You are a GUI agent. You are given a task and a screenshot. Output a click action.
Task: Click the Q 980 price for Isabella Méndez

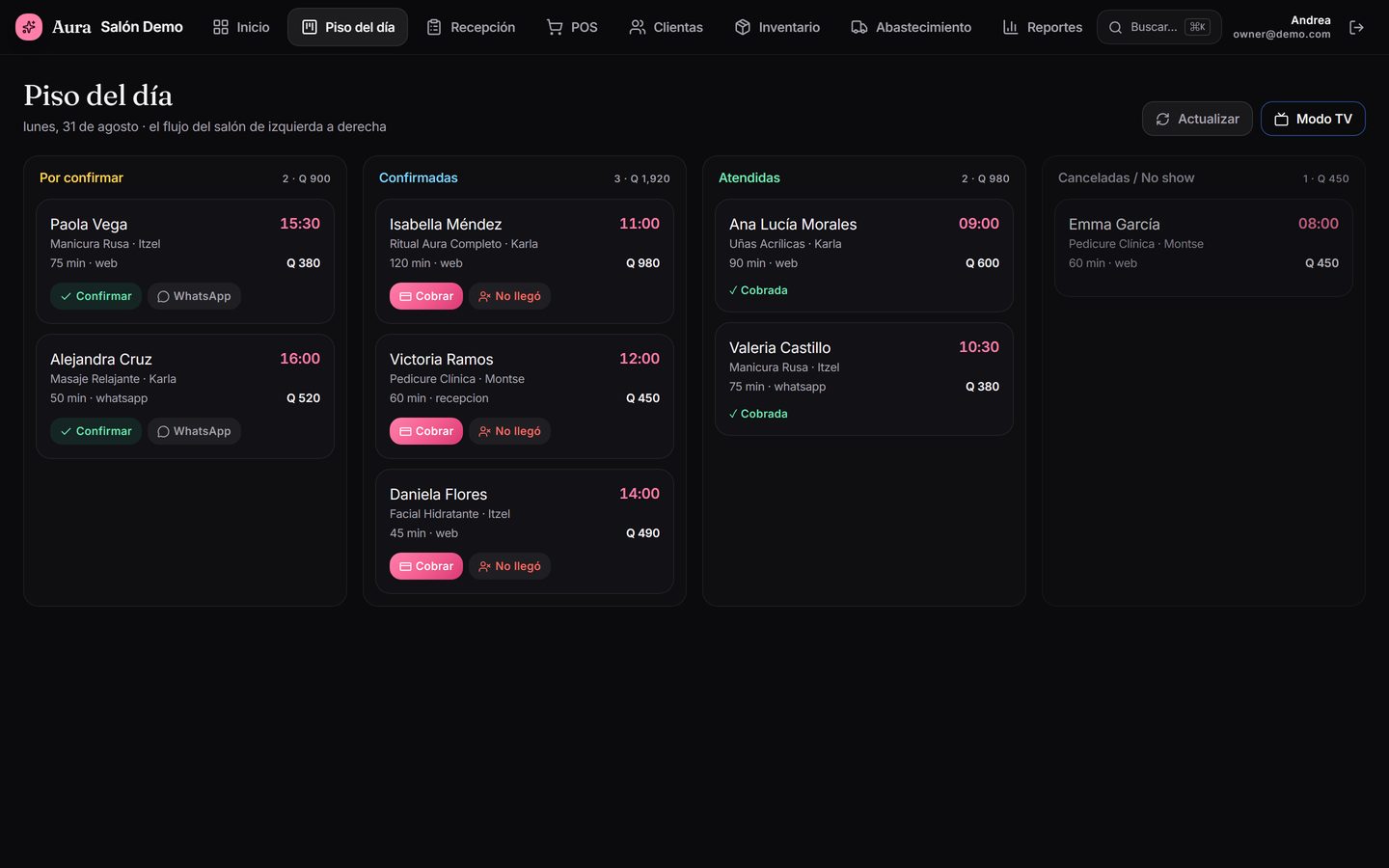[x=642, y=263]
